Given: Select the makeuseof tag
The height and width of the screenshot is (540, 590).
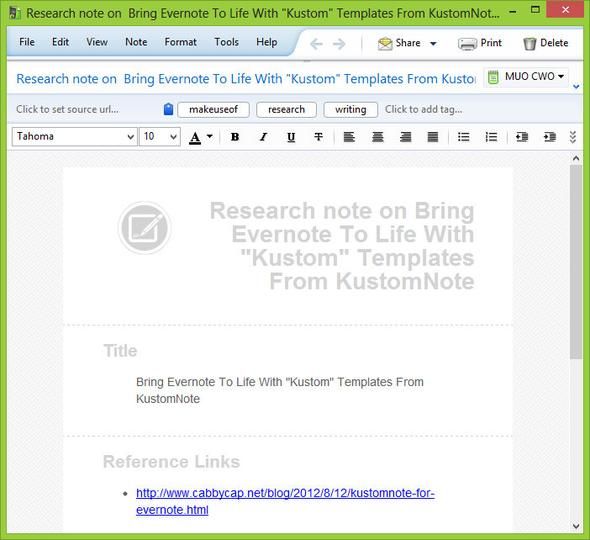Looking at the screenshot, I should pyautogui.click(x=213, y=110).
